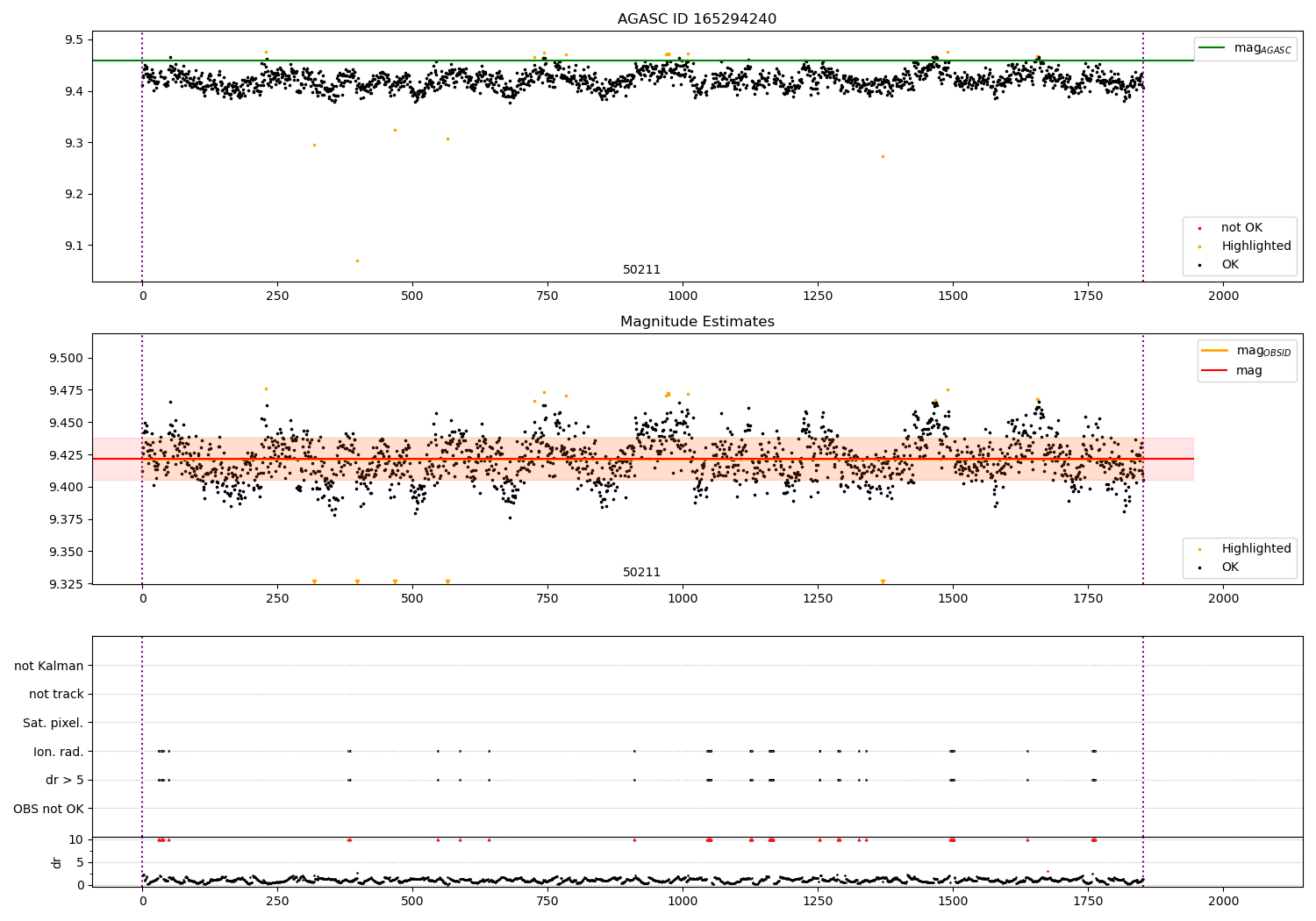Select the mag AGASC legend label

pyautogui.click(x=1262, y=48)
